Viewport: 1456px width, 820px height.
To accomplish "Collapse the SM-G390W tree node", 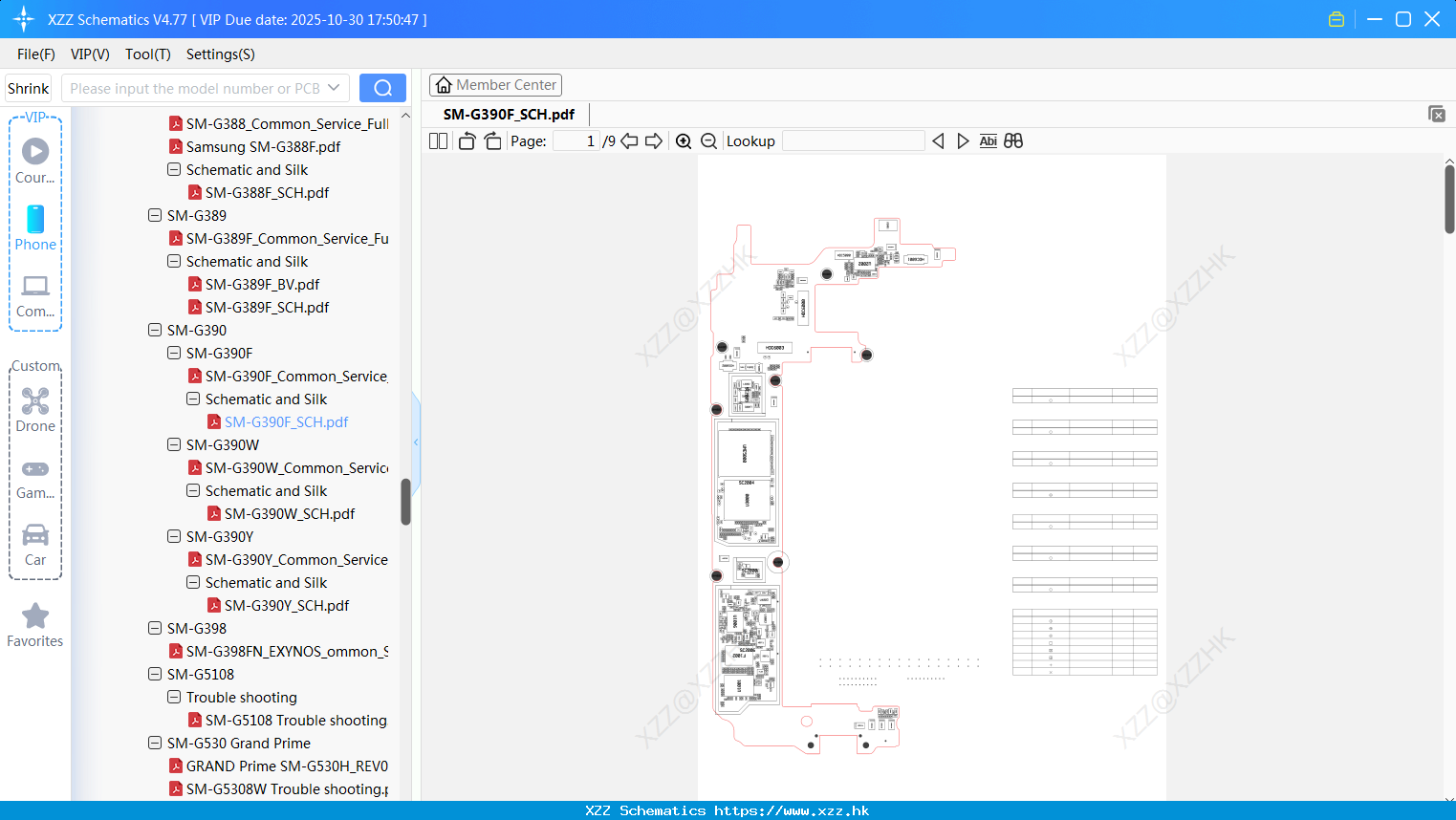I will [174, 444].
